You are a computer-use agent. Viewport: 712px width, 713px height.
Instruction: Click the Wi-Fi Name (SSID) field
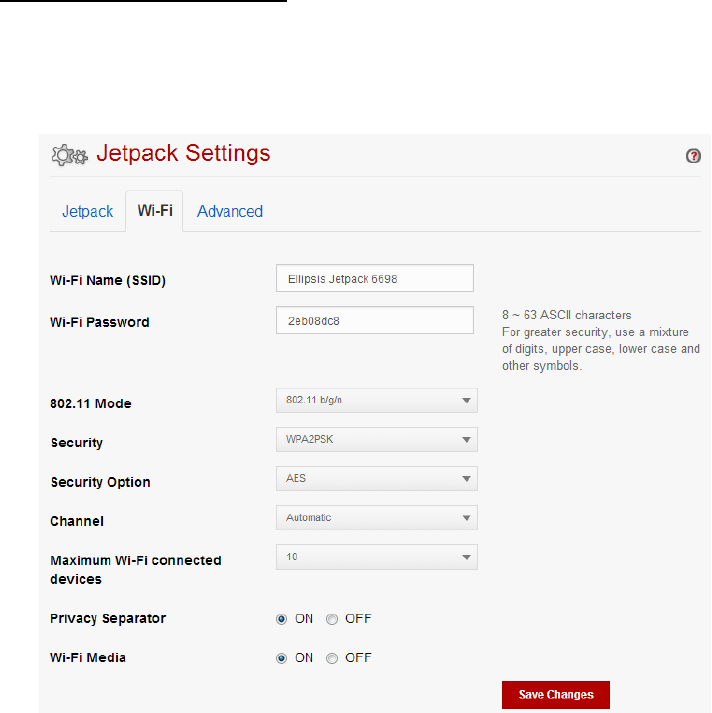[375, 278]
